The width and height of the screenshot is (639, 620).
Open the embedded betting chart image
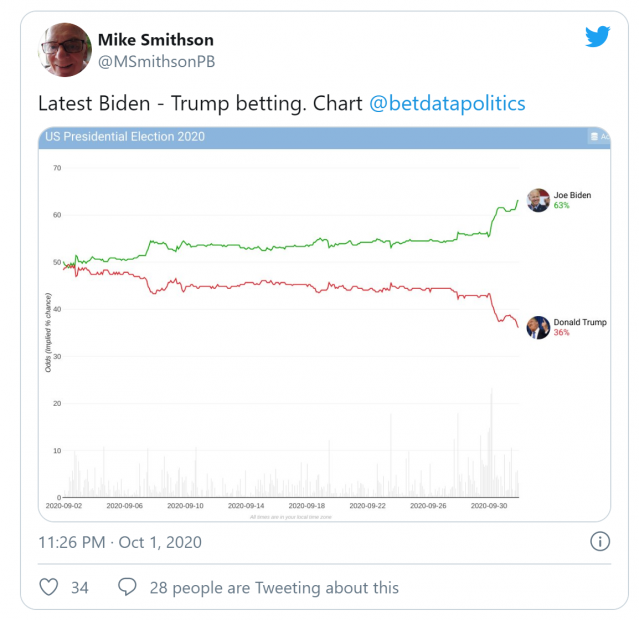click(x=324, y=324)
